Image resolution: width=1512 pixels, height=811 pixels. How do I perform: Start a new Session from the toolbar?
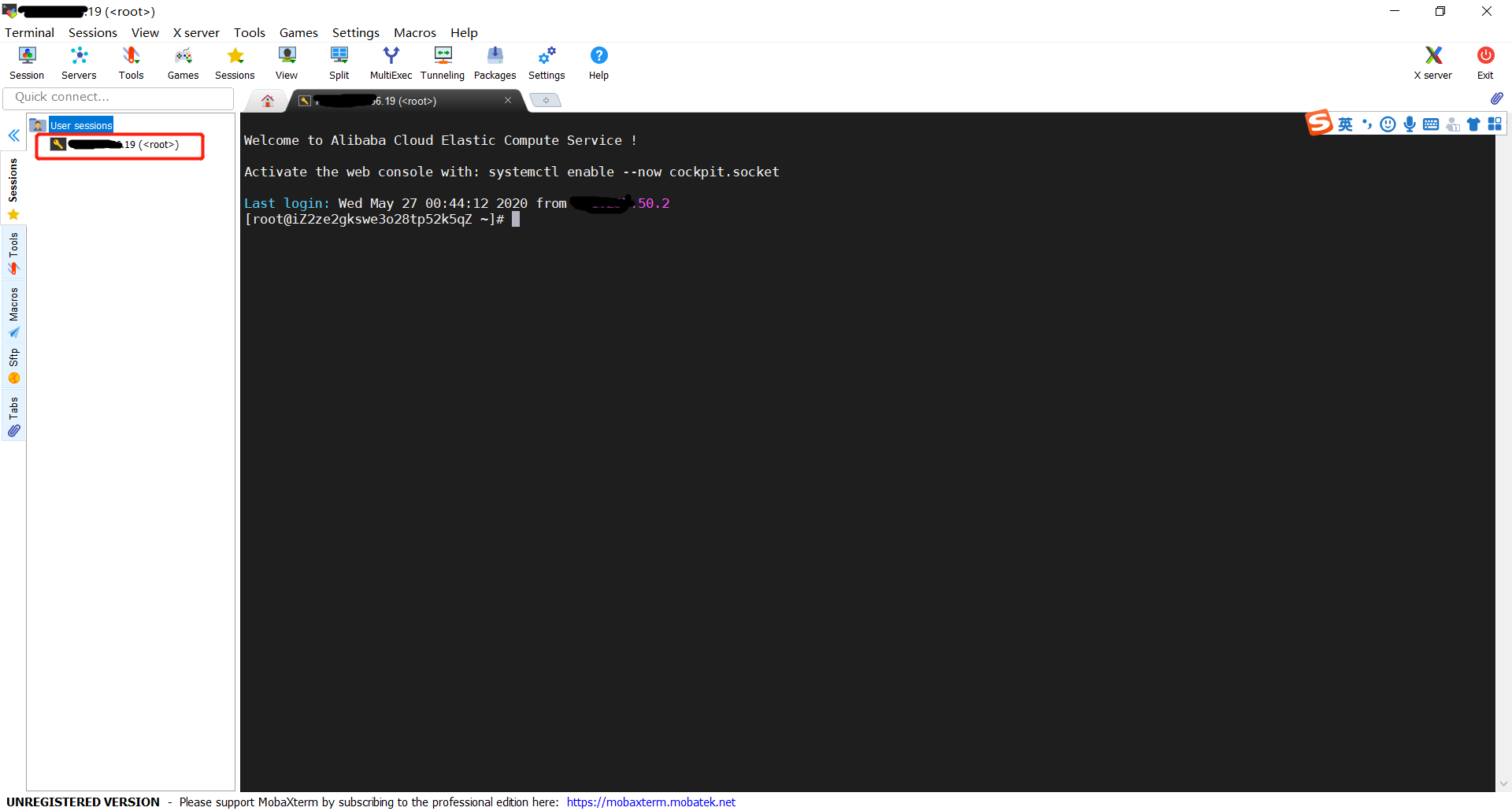click(x=26, y=62)
